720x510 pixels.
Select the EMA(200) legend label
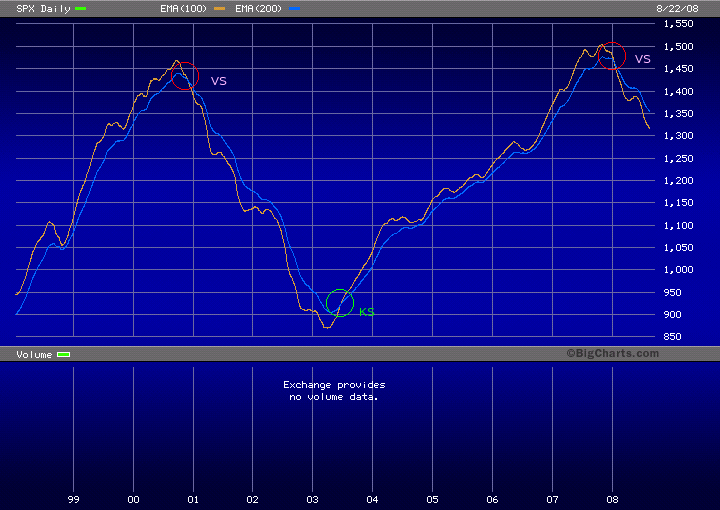259,9
